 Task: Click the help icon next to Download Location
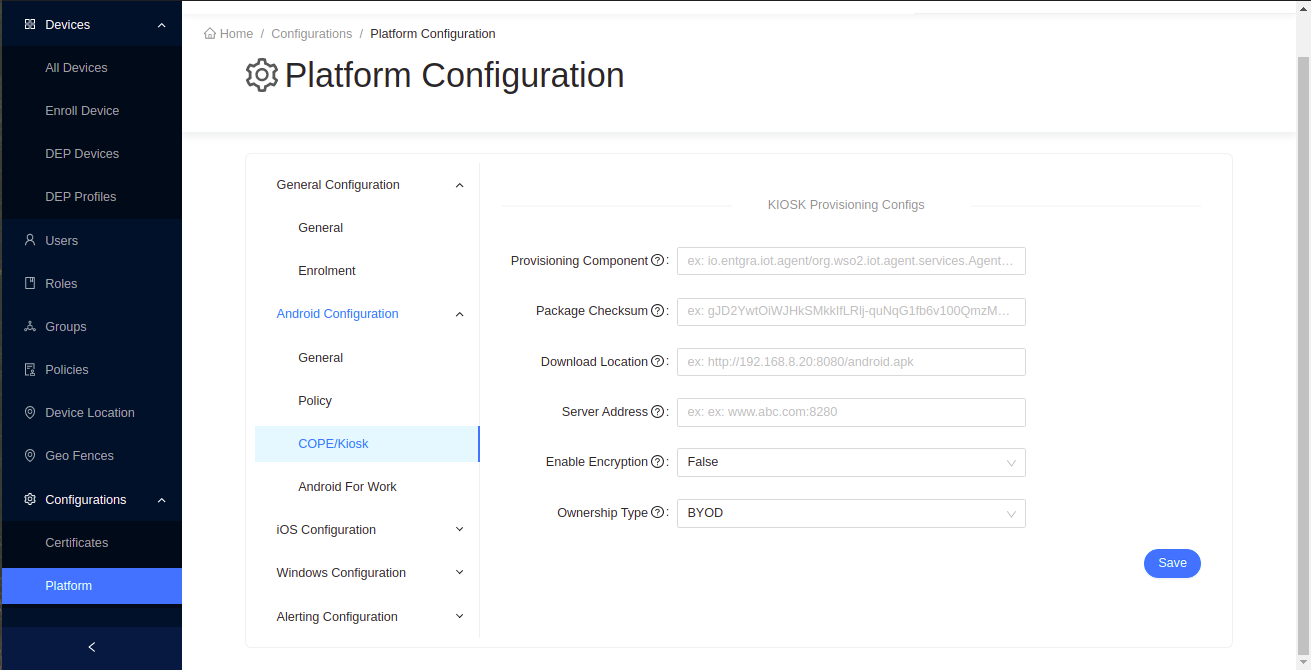point(658,362)
